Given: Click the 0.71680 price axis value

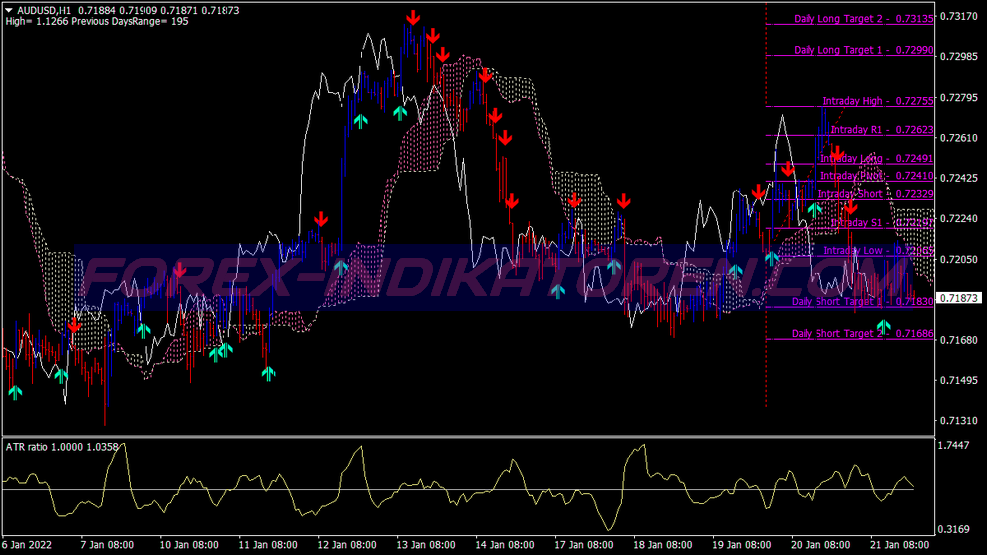Looking at the screenshot, I should 959,340.
